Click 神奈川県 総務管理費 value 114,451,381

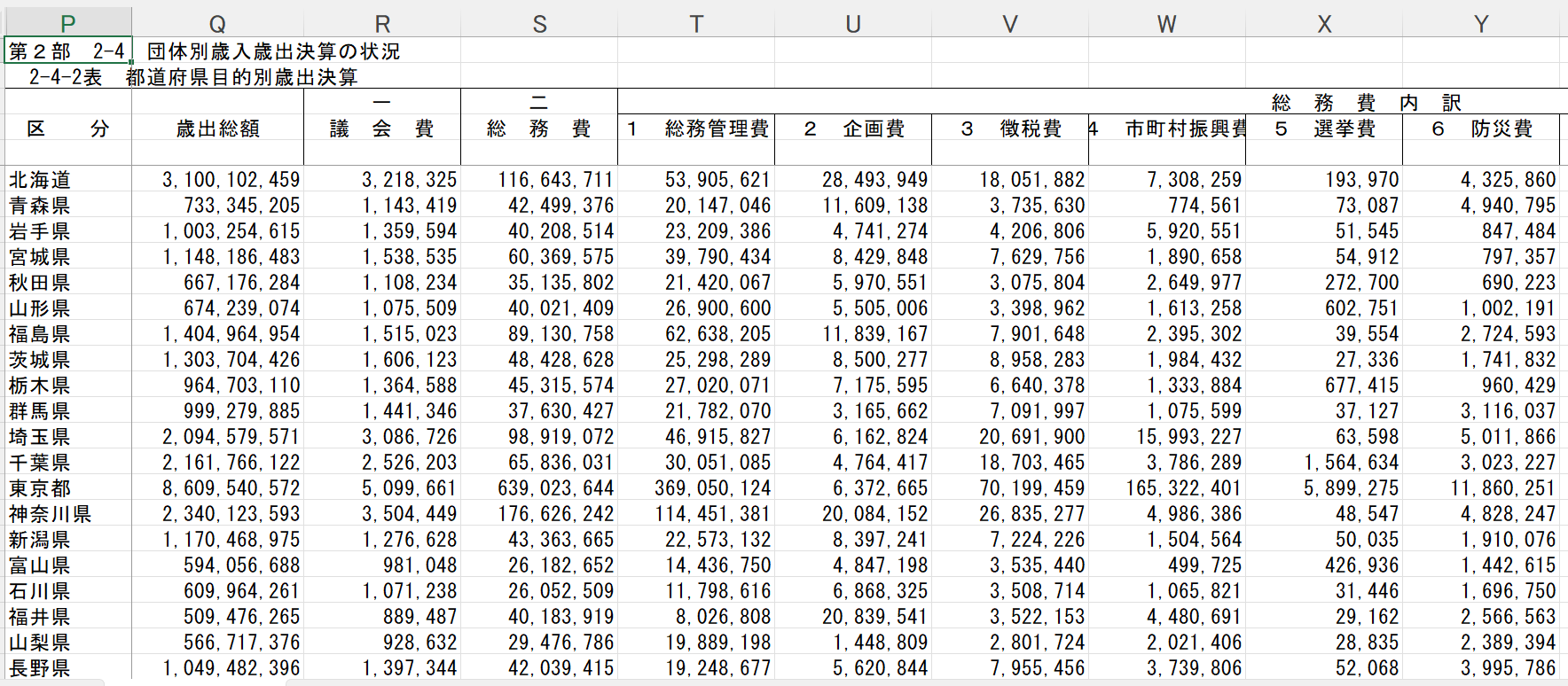click(x=696, y=514)
